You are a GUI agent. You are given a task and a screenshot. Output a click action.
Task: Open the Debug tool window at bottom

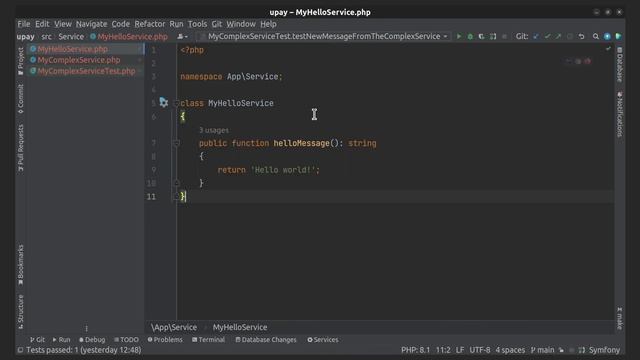[x=92, y=340]
